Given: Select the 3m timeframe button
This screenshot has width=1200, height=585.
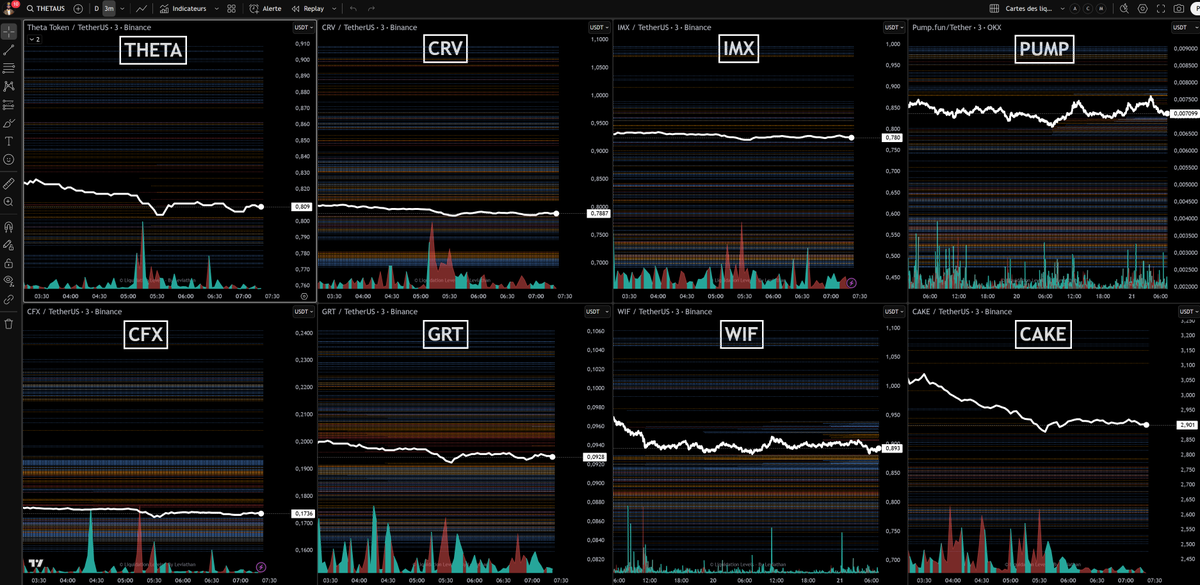Looking at the screenshot, I should (x=109, y=8).
